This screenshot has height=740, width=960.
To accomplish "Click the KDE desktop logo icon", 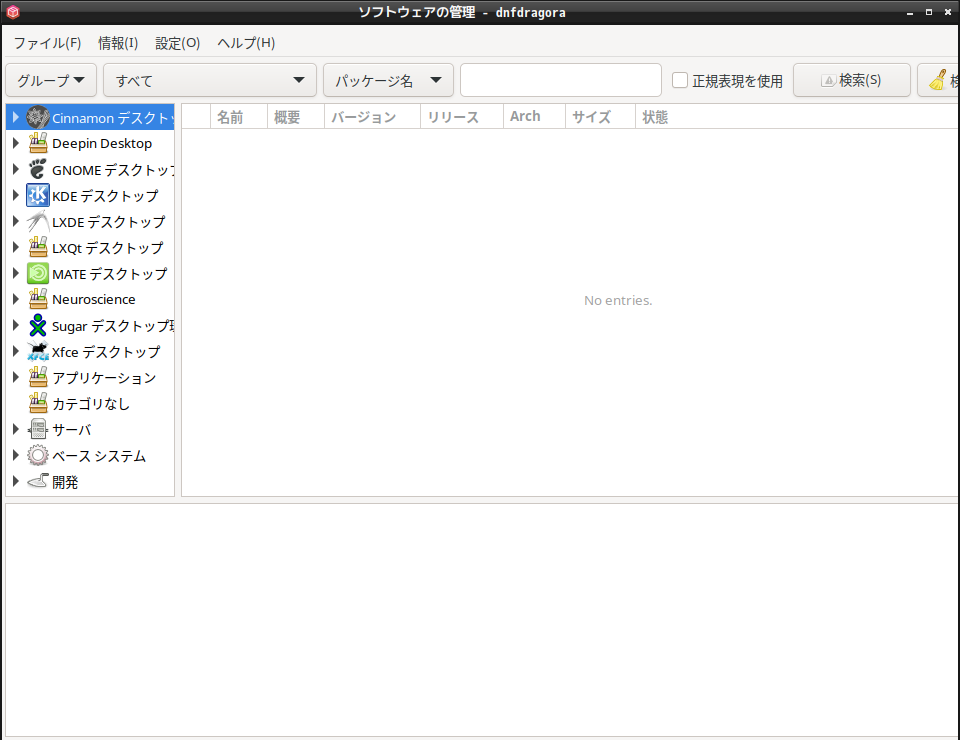I will pyautogui.click(x=38, y=195).
